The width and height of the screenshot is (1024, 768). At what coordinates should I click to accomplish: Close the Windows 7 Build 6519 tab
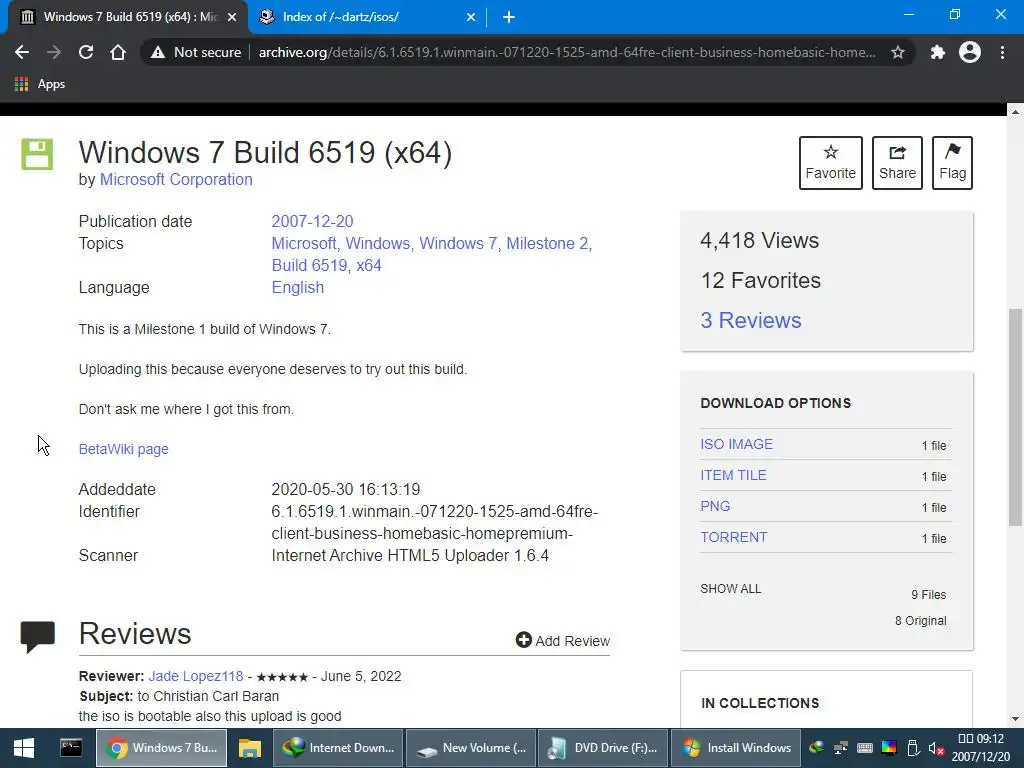[x=232, y=17]
